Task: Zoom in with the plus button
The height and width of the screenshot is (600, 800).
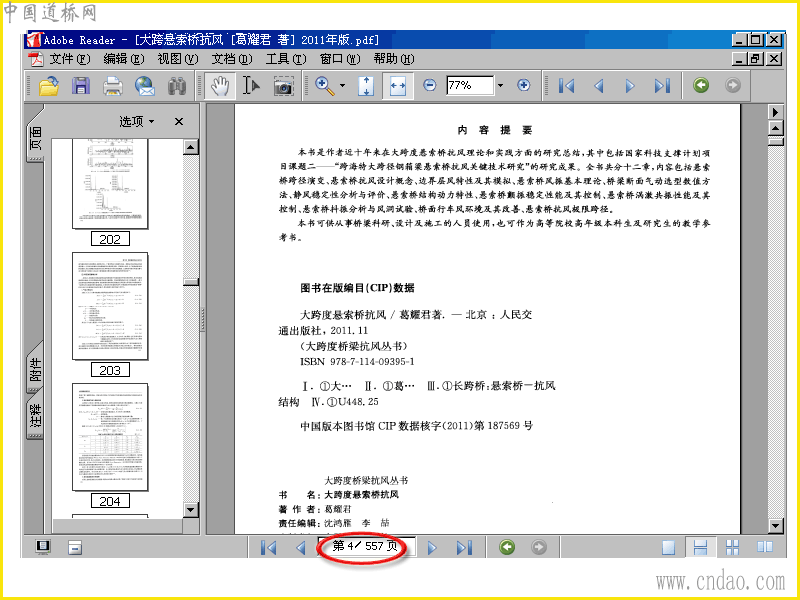Action: coord(523,85)
